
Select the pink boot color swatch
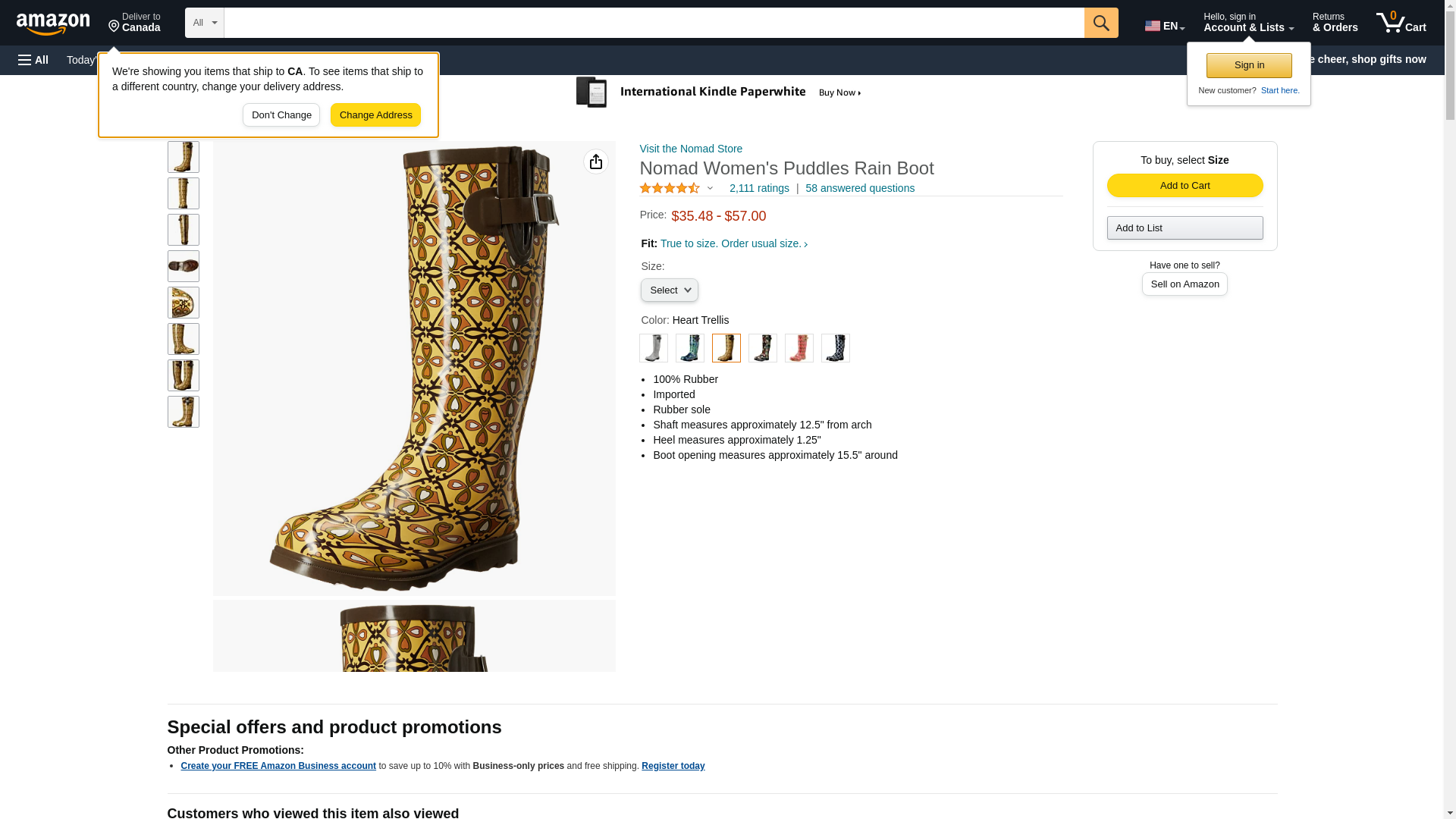pos(799,348)
